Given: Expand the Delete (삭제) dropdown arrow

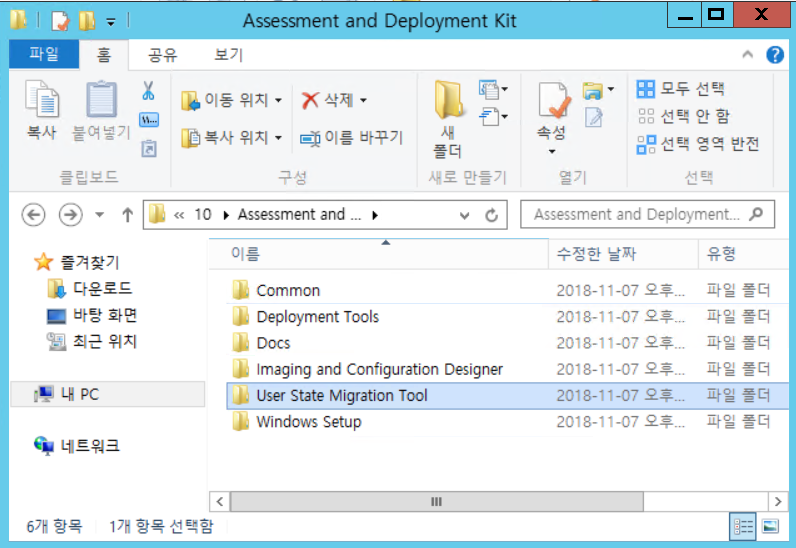Looking at the screenshot, I should 363,100.
